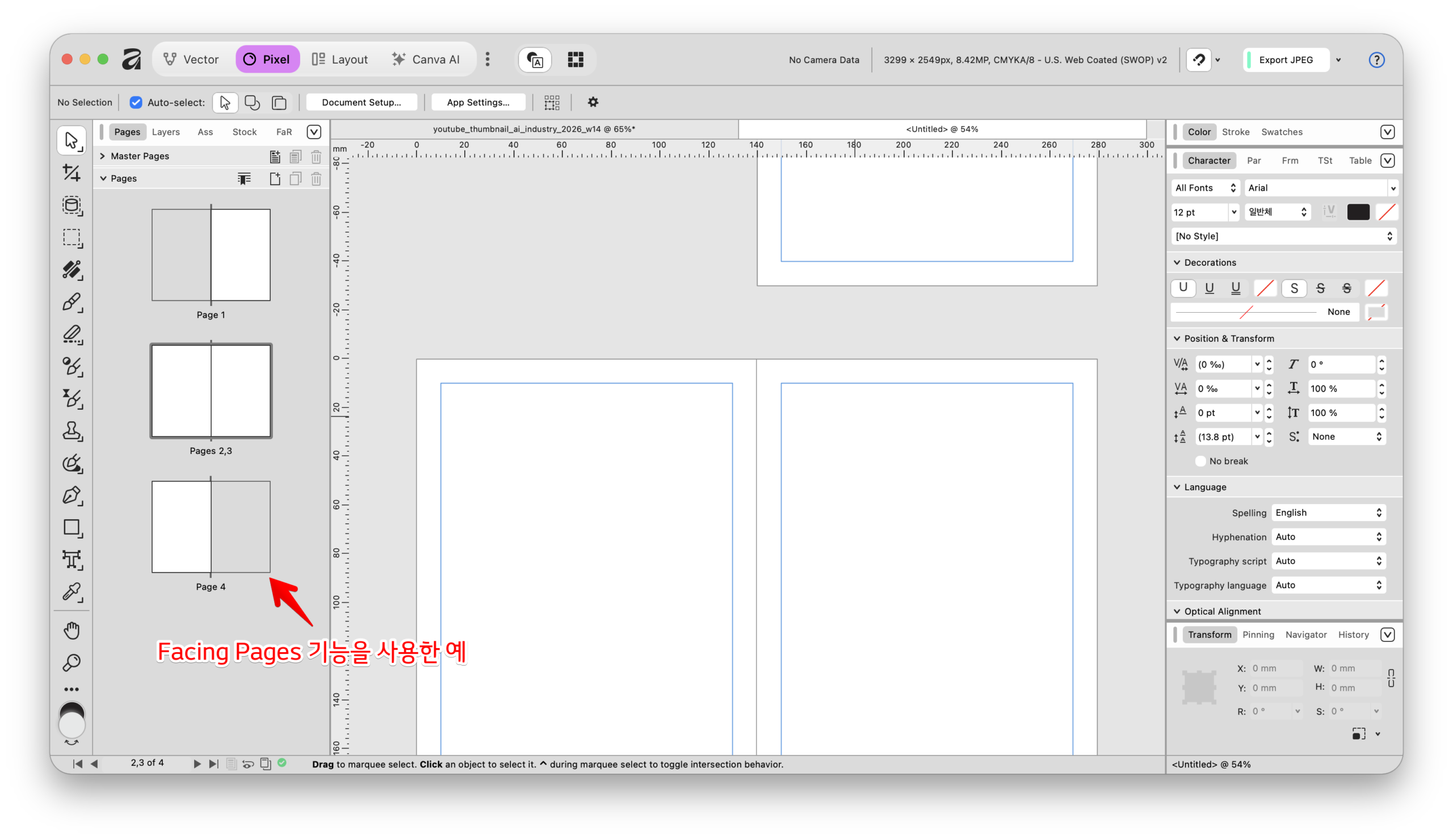Select the Zoom magnifier tool
The image size is (1453, 840).
[x=72, y=662]
